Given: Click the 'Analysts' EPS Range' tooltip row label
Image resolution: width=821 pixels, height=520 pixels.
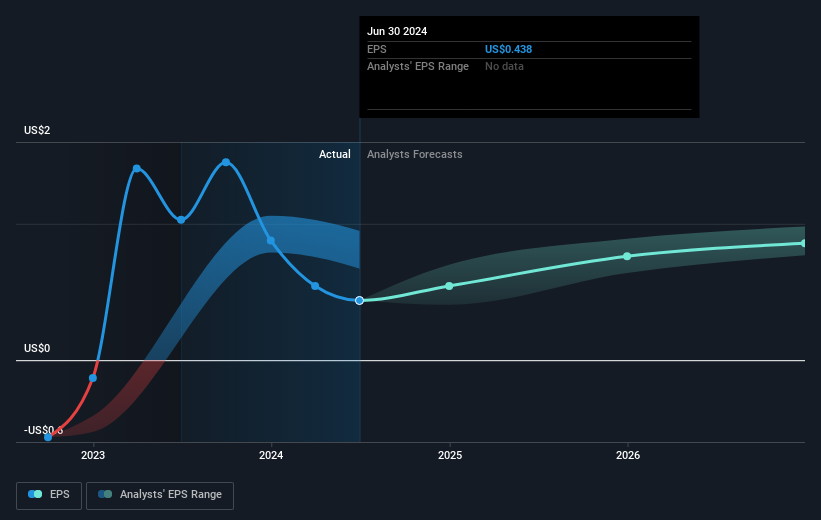Looking at the screenshot, I should [418, 67].
